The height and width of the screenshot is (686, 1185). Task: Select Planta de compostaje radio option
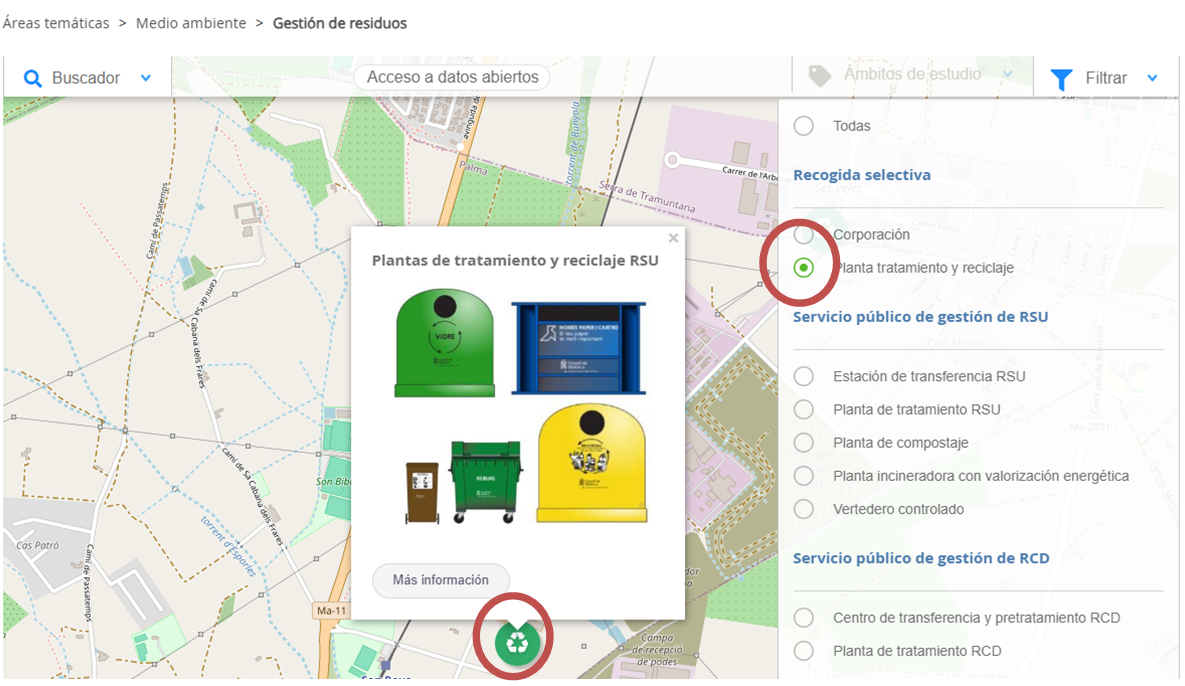(804, 442)
